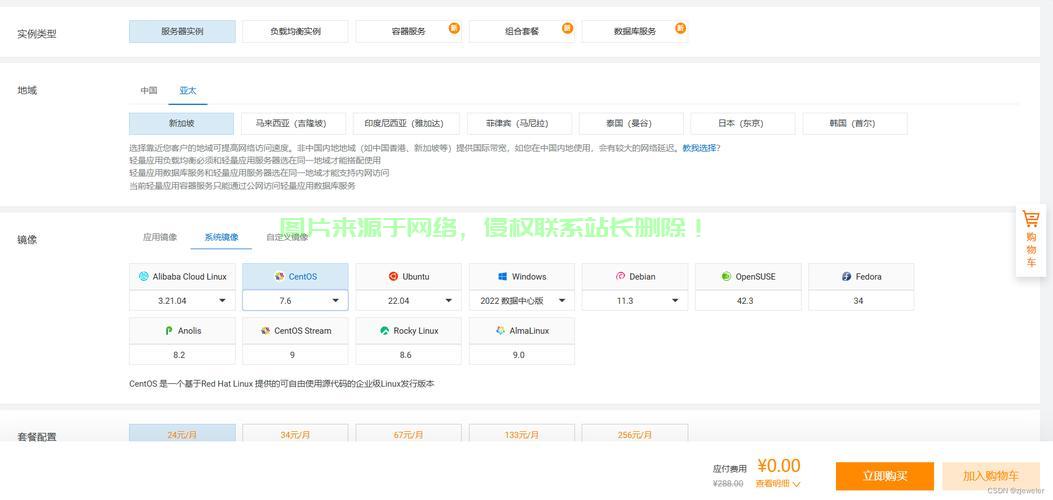
Task: Select the 67元/月 package
Action: tap(409, 434)
